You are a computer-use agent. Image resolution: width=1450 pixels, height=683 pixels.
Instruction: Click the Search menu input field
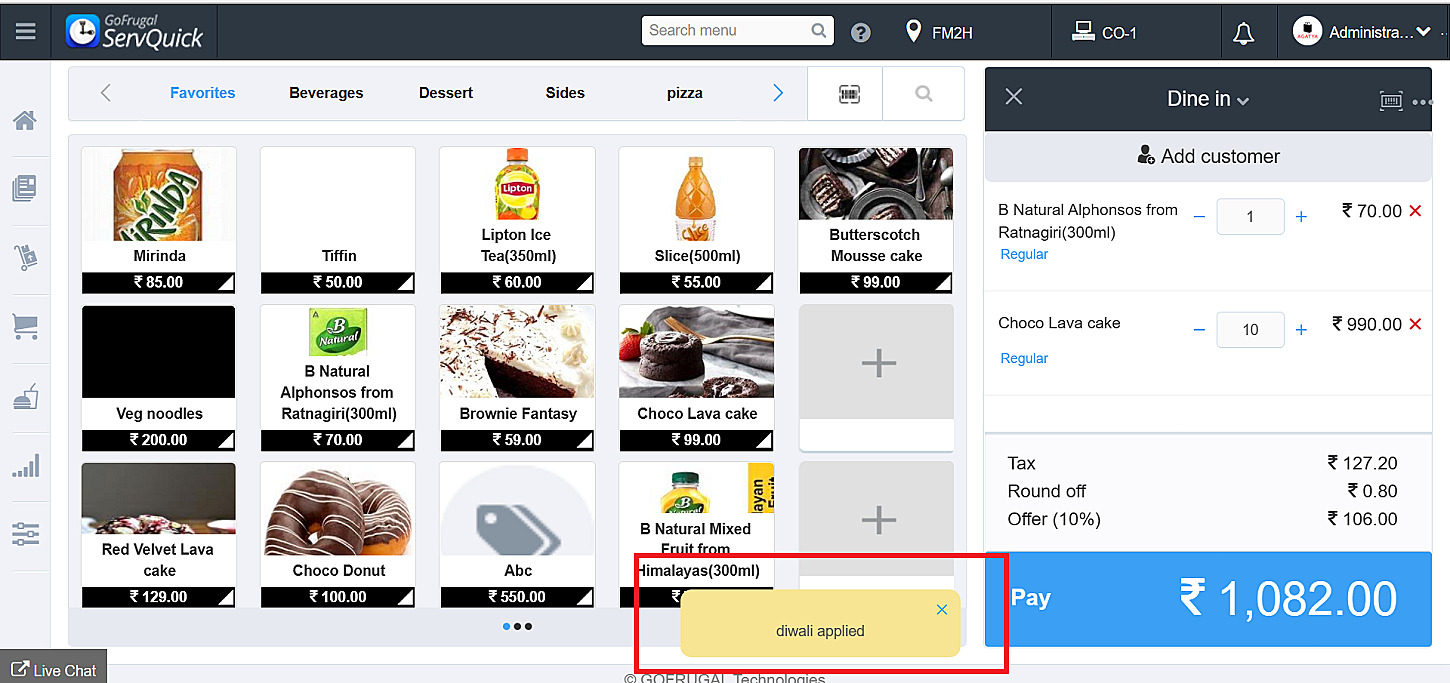click(x=727, y=31)
